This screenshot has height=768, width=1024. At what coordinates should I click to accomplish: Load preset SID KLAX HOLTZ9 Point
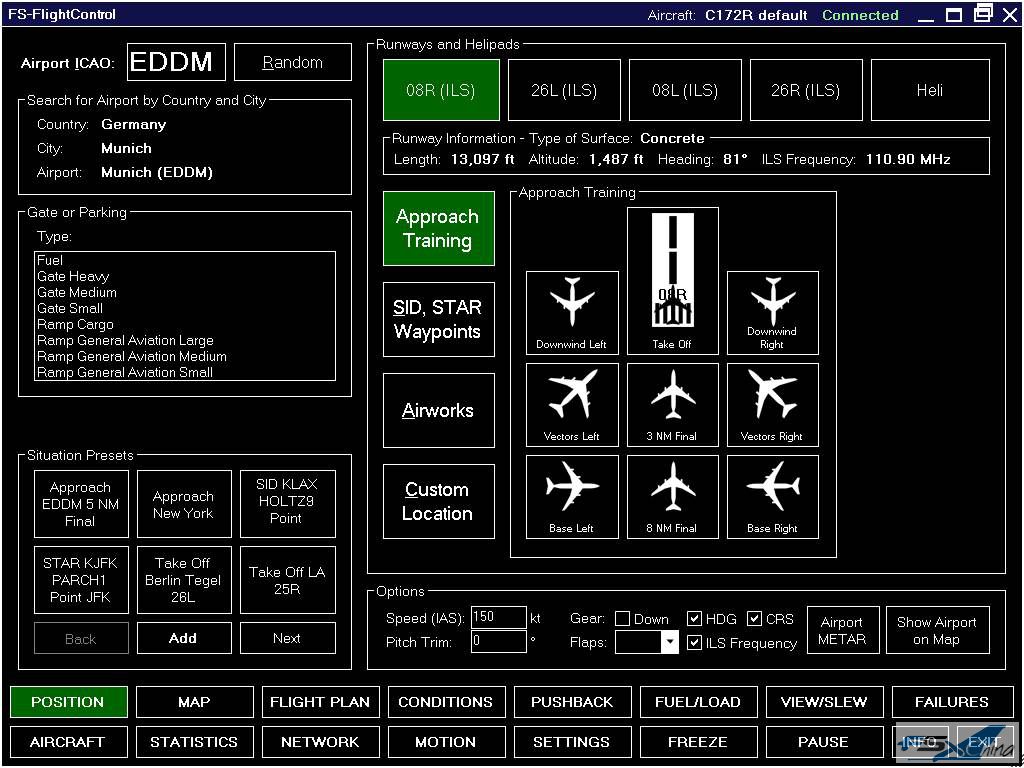[287, 504]
